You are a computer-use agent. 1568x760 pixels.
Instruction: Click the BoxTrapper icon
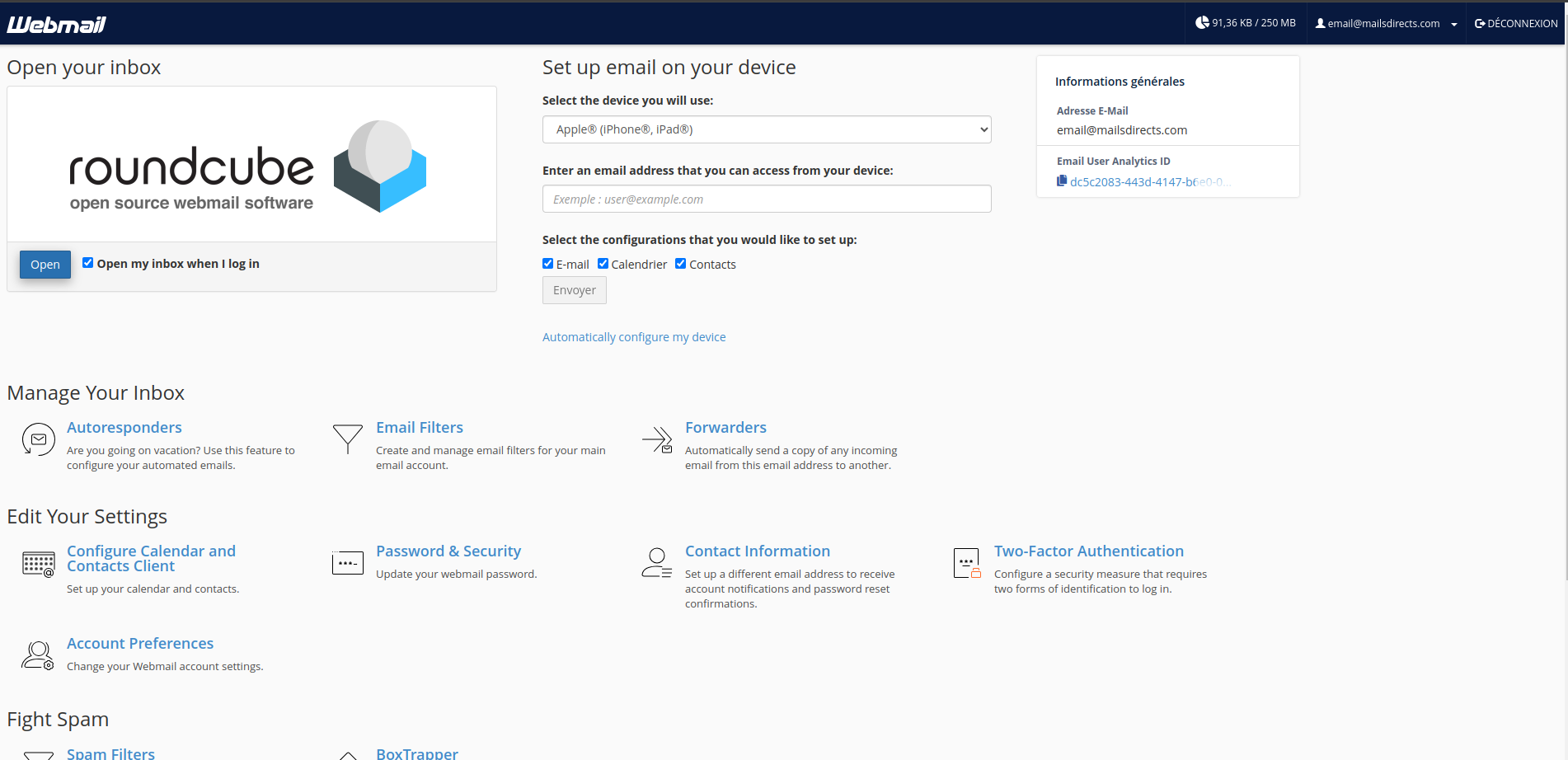[347, 755]
